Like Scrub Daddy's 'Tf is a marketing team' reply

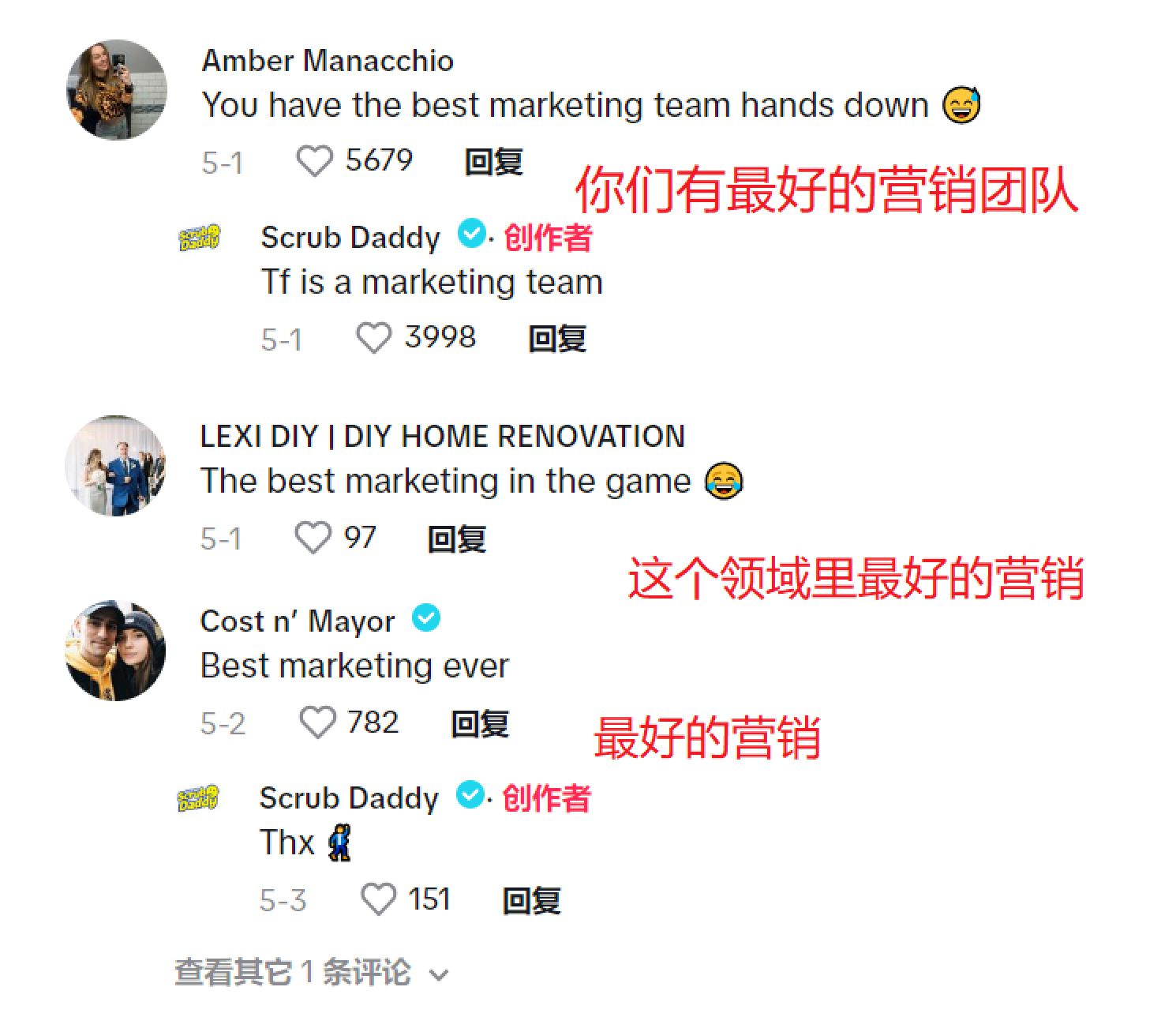pos(373,339)
